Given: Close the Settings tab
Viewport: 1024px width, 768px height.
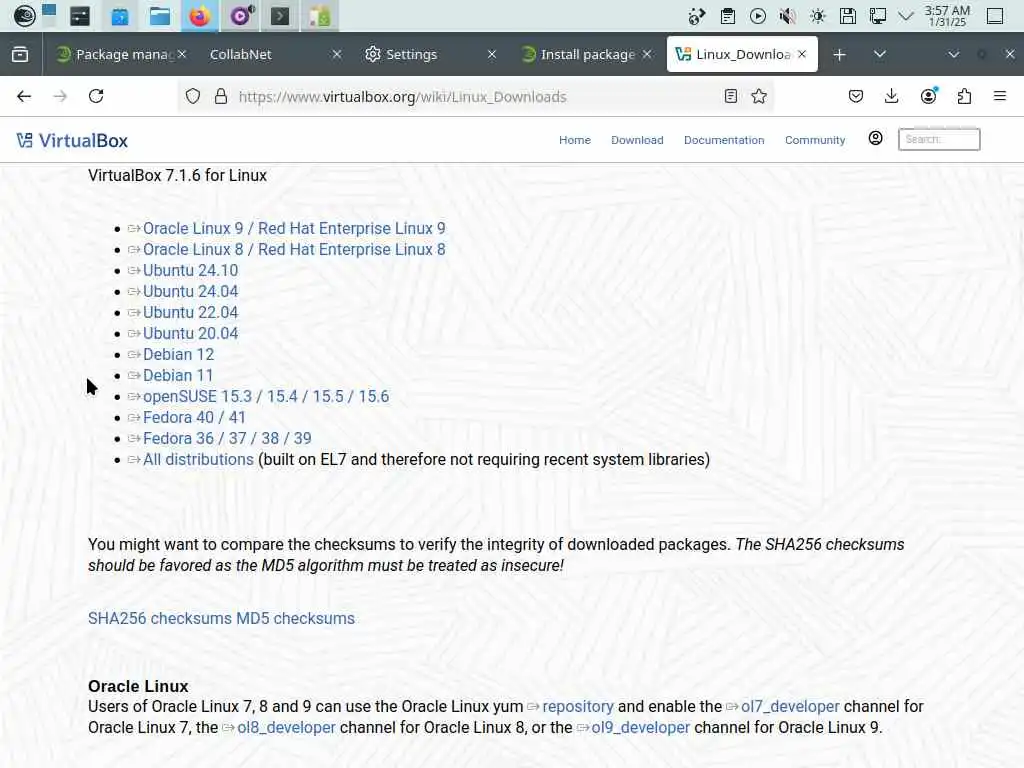Looking at the screenshot, I should 492,54.
